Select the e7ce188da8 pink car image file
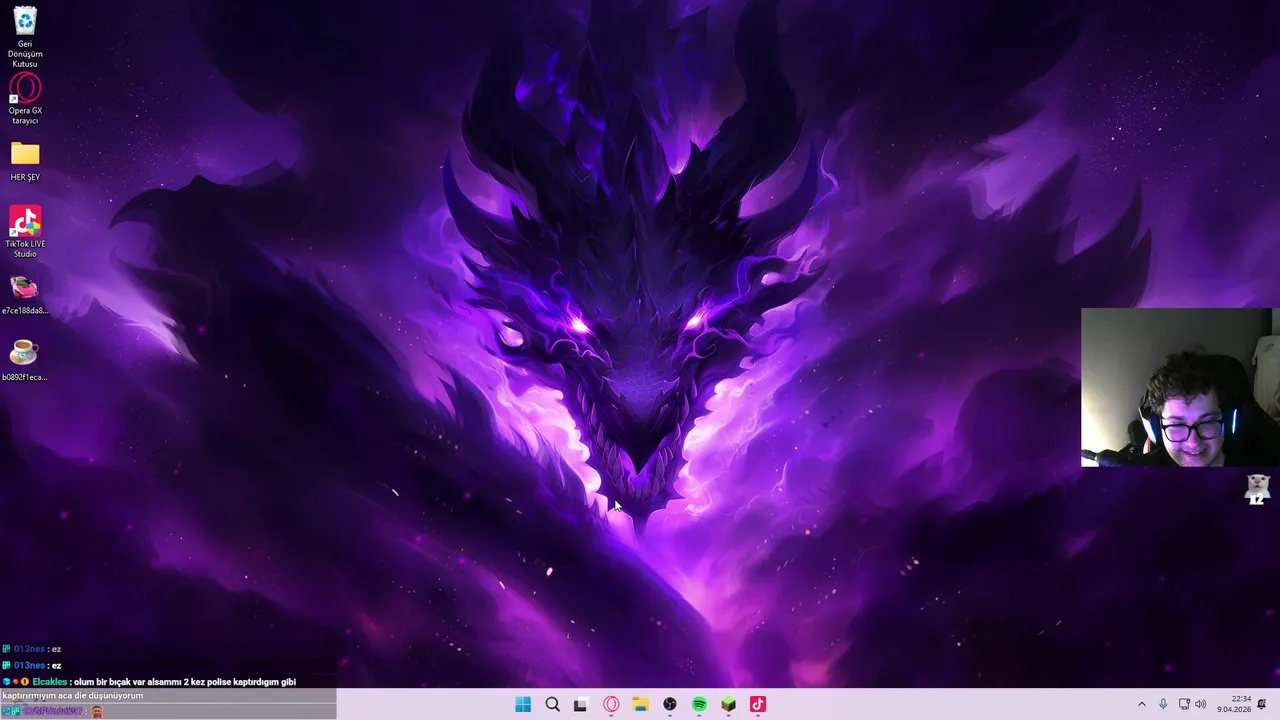The image size is (1280, 720). point(25,295)
